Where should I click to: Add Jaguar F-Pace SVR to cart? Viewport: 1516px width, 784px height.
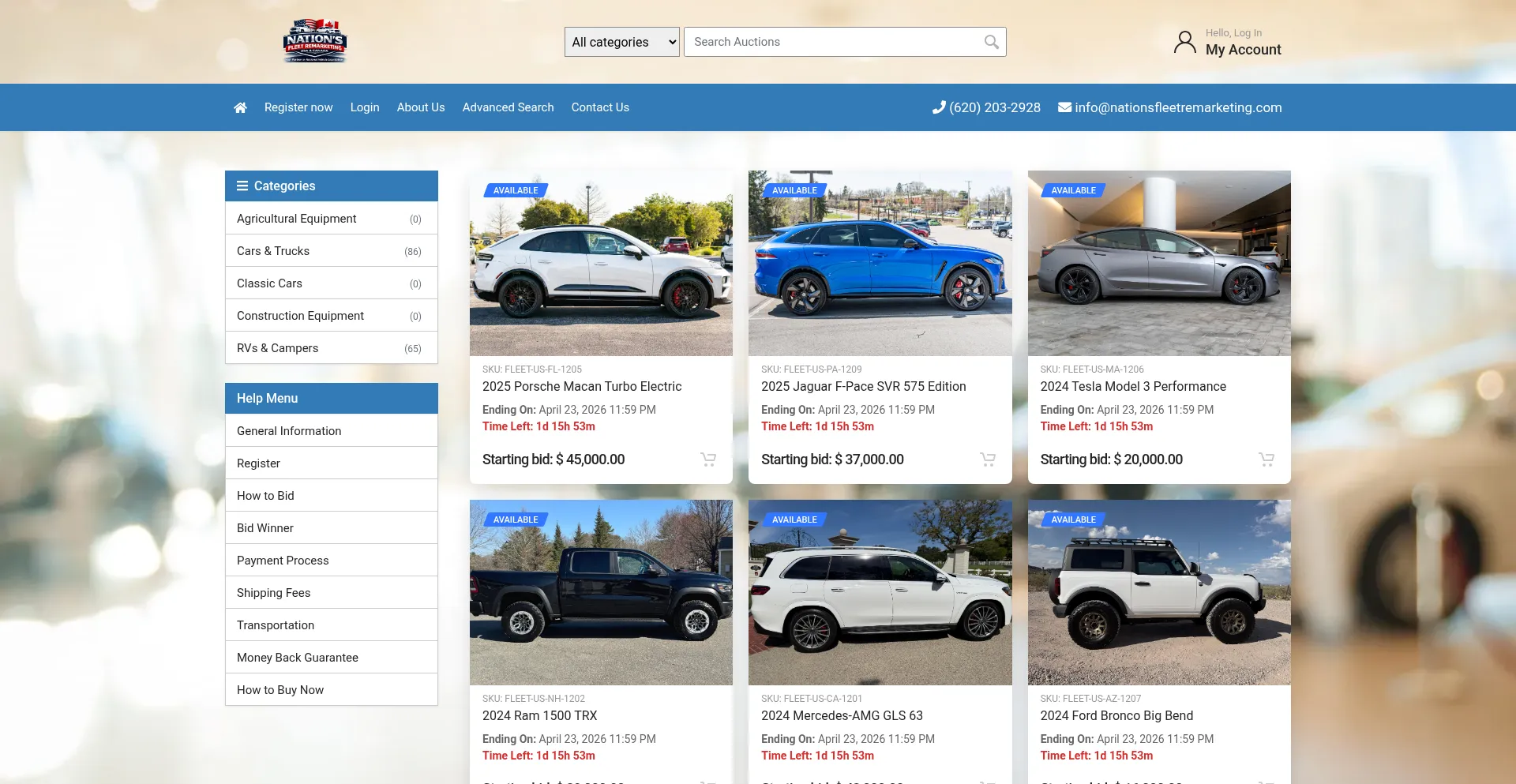(987, 460)
